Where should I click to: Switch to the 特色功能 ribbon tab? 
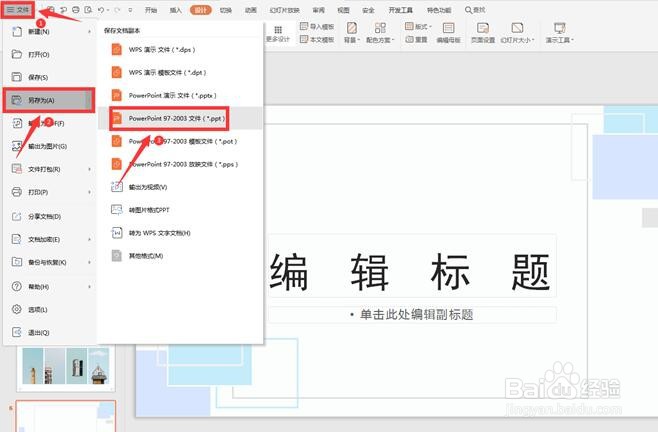point(439,10)
